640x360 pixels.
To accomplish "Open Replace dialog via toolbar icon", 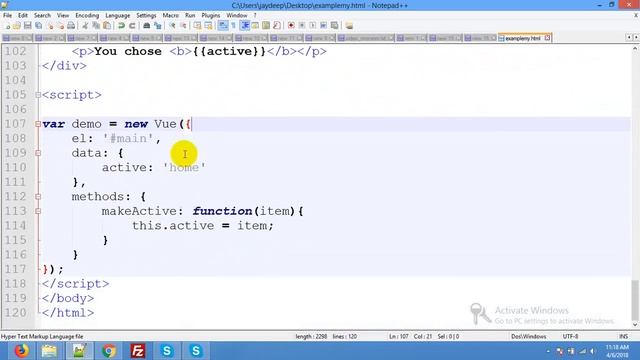I will pyautogui.click(x=158, y=26).
